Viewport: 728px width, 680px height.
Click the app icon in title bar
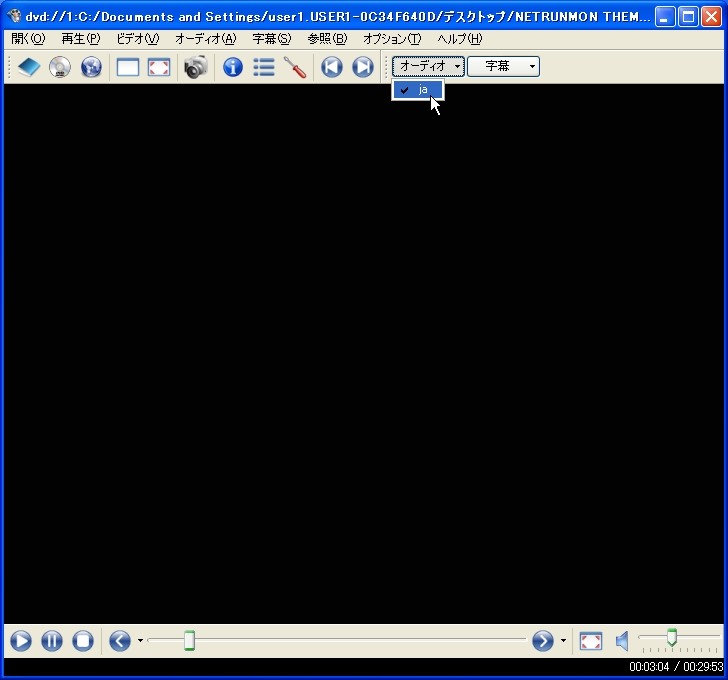click(x=15, y=16)
